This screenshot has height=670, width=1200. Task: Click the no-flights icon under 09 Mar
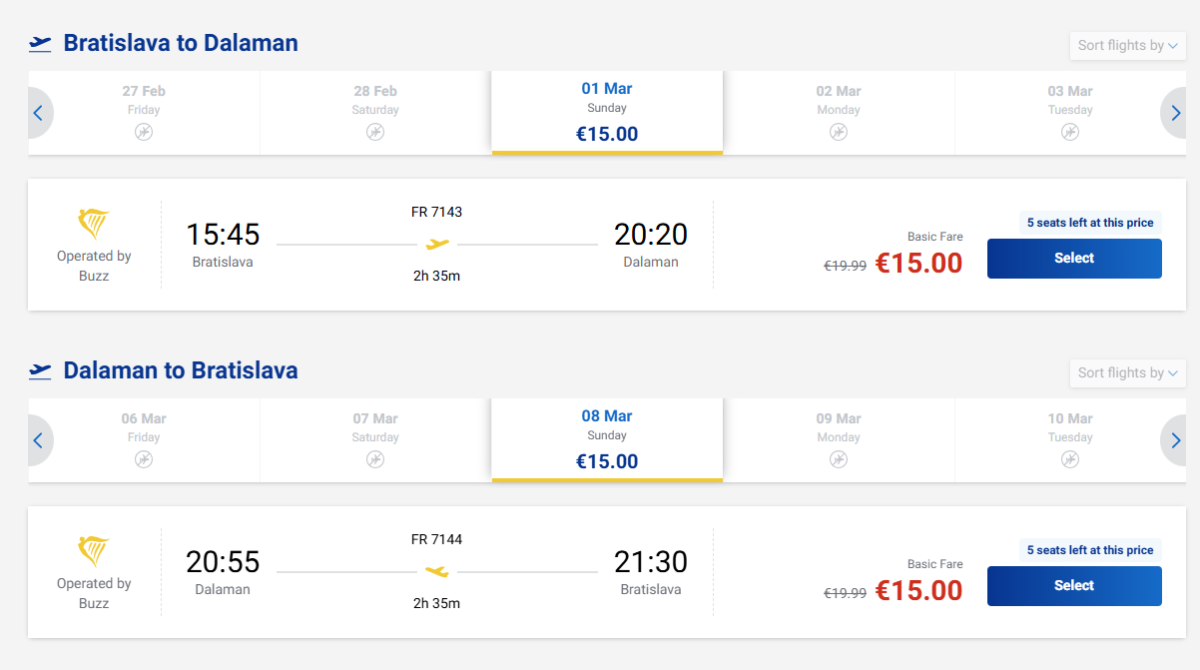coord(838,459)
